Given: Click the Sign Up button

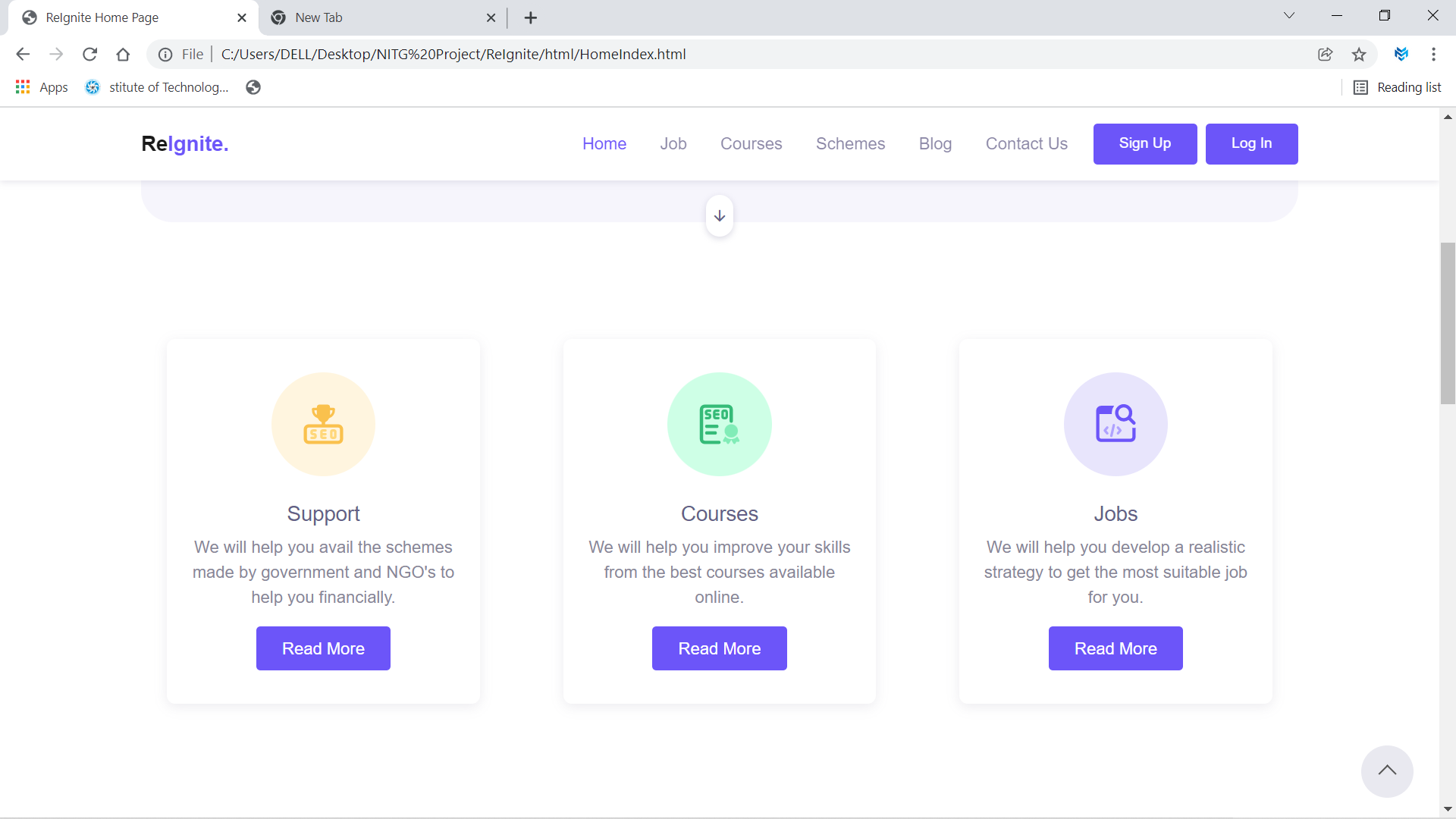Looking at the screenshot, I should (1144, 144).
